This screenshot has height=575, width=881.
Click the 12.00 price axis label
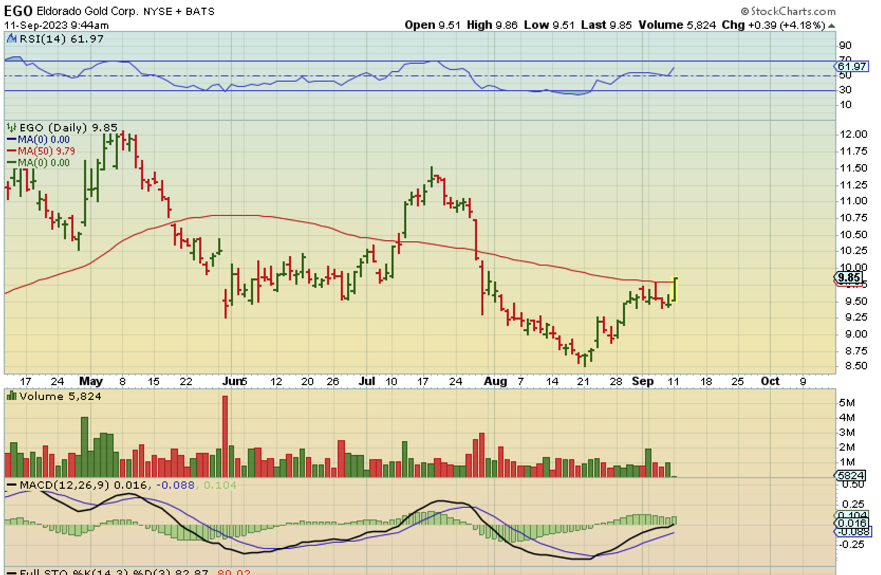click(853, 134)
